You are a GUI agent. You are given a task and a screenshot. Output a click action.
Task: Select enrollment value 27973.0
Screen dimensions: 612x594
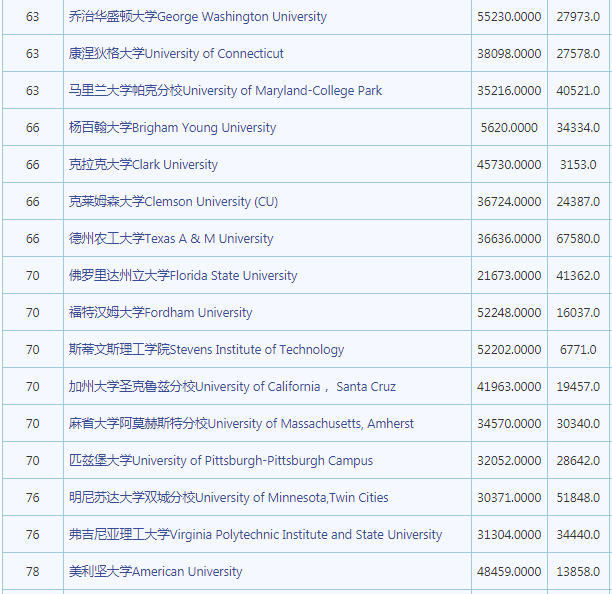(578, 17)
